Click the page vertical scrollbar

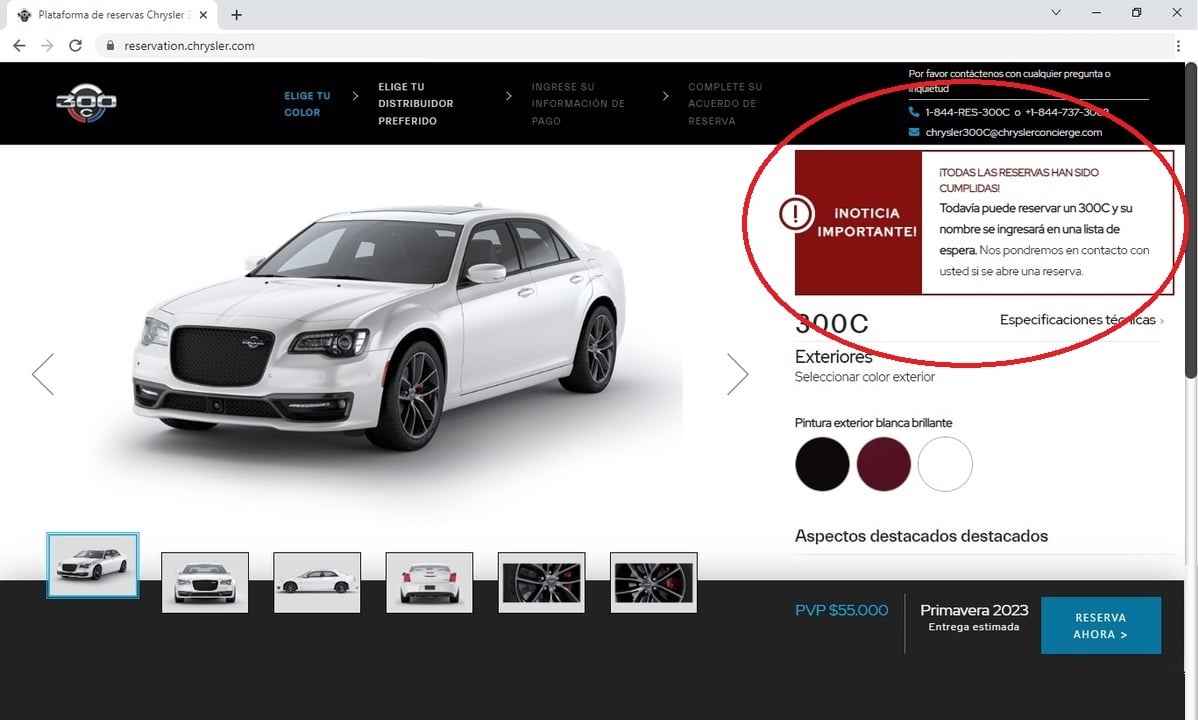coord(1191,220)
